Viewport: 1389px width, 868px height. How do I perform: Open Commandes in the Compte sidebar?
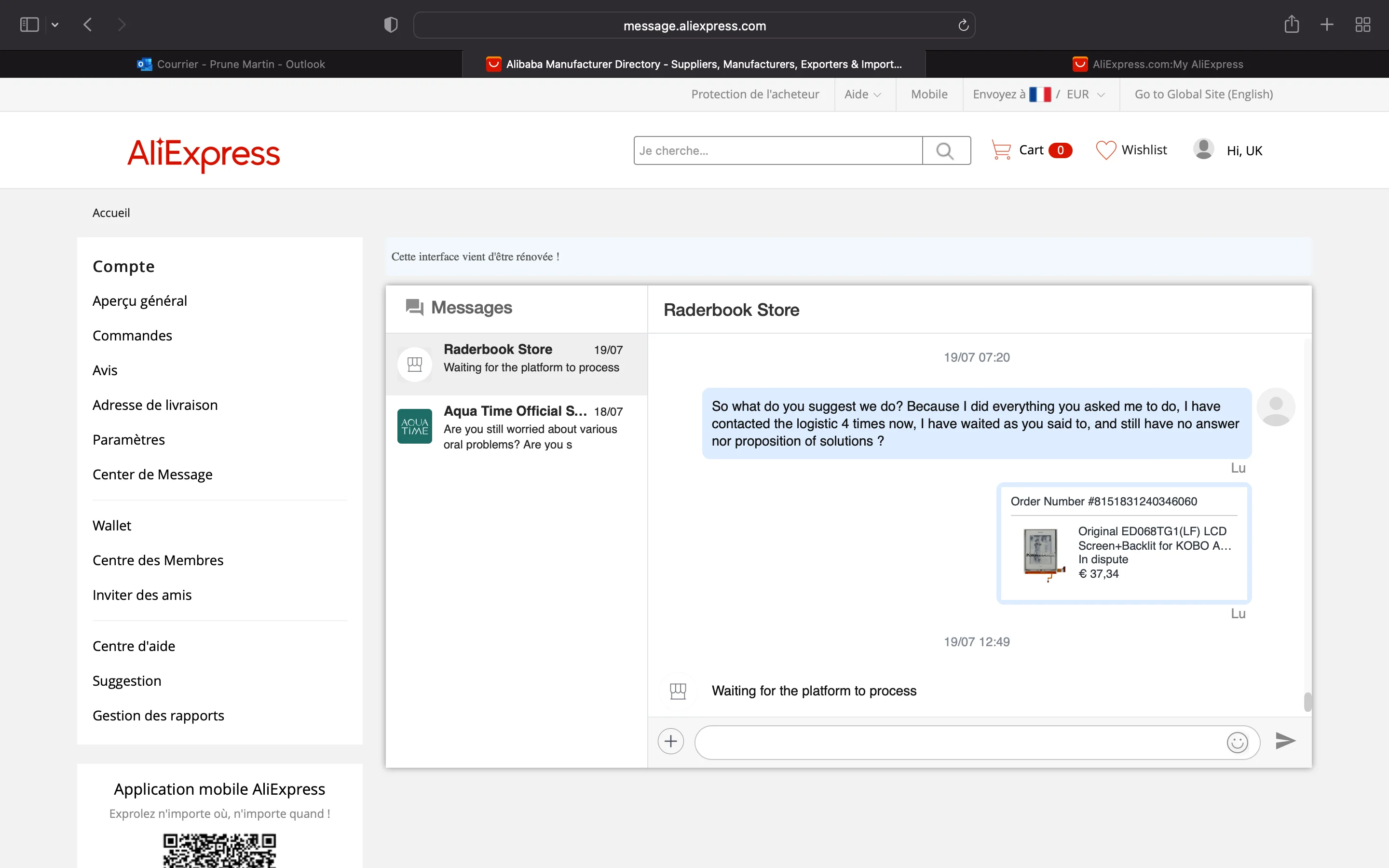tap(132, 335)
